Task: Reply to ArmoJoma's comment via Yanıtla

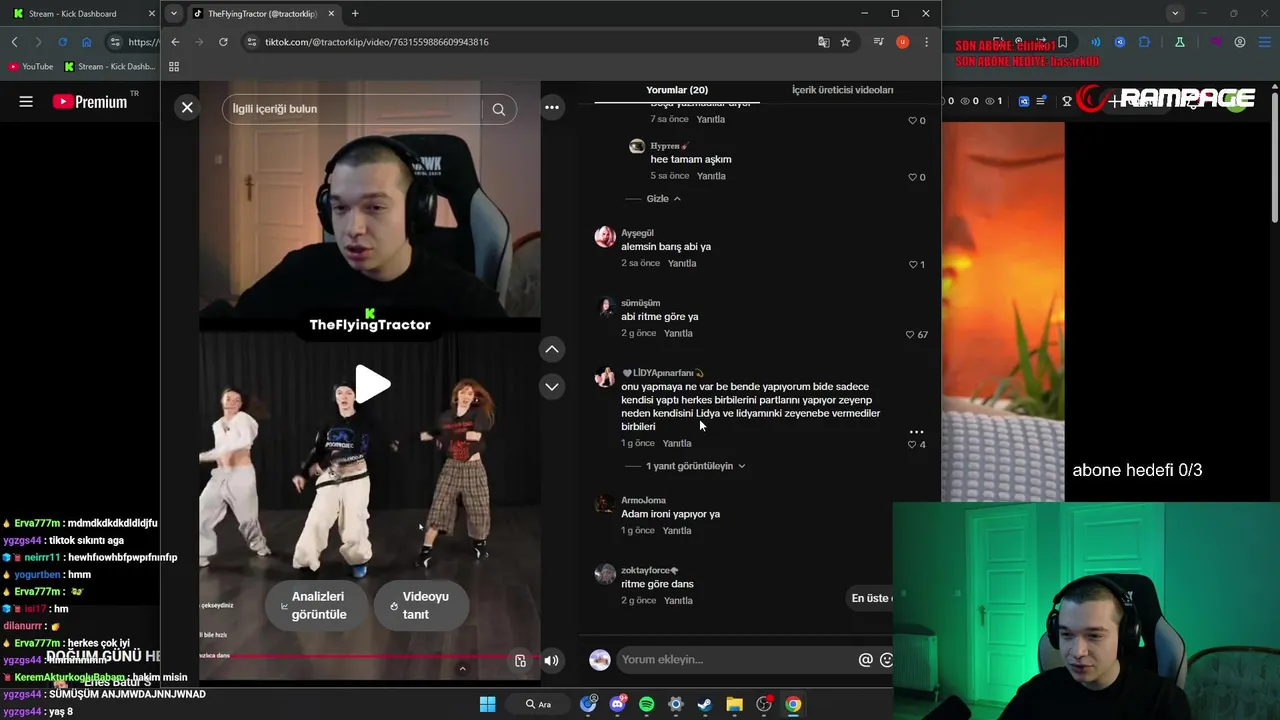Action: pyautogui.click(x=677, y=530)
